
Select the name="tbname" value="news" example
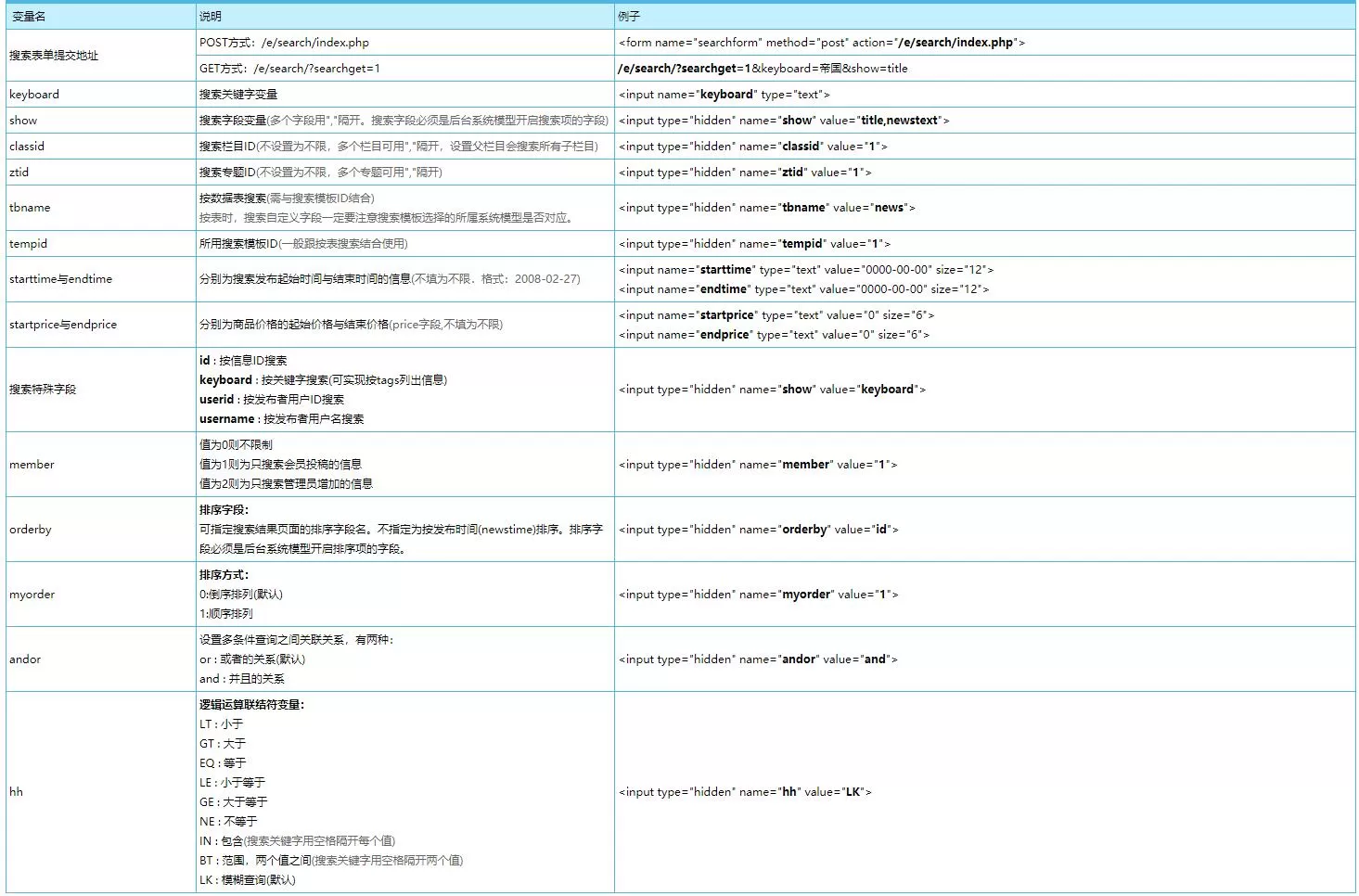pyautogui.click(x=766, y=208)
